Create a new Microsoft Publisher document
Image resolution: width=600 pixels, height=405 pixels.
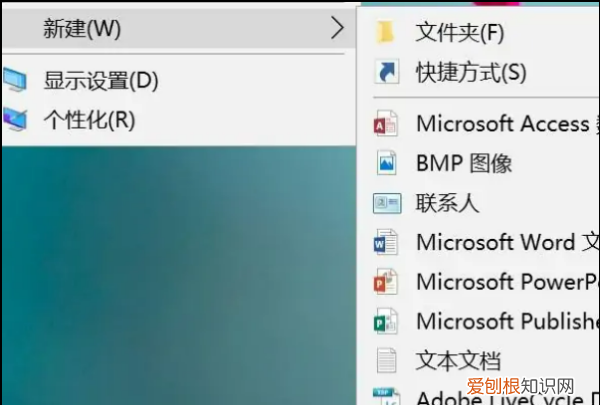508,321
